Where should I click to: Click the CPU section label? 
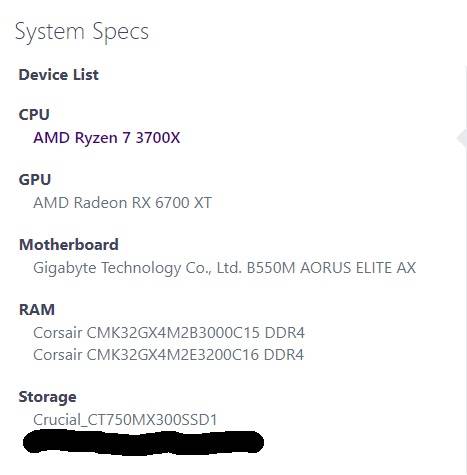pyautogui.click(x=34, y=115)
